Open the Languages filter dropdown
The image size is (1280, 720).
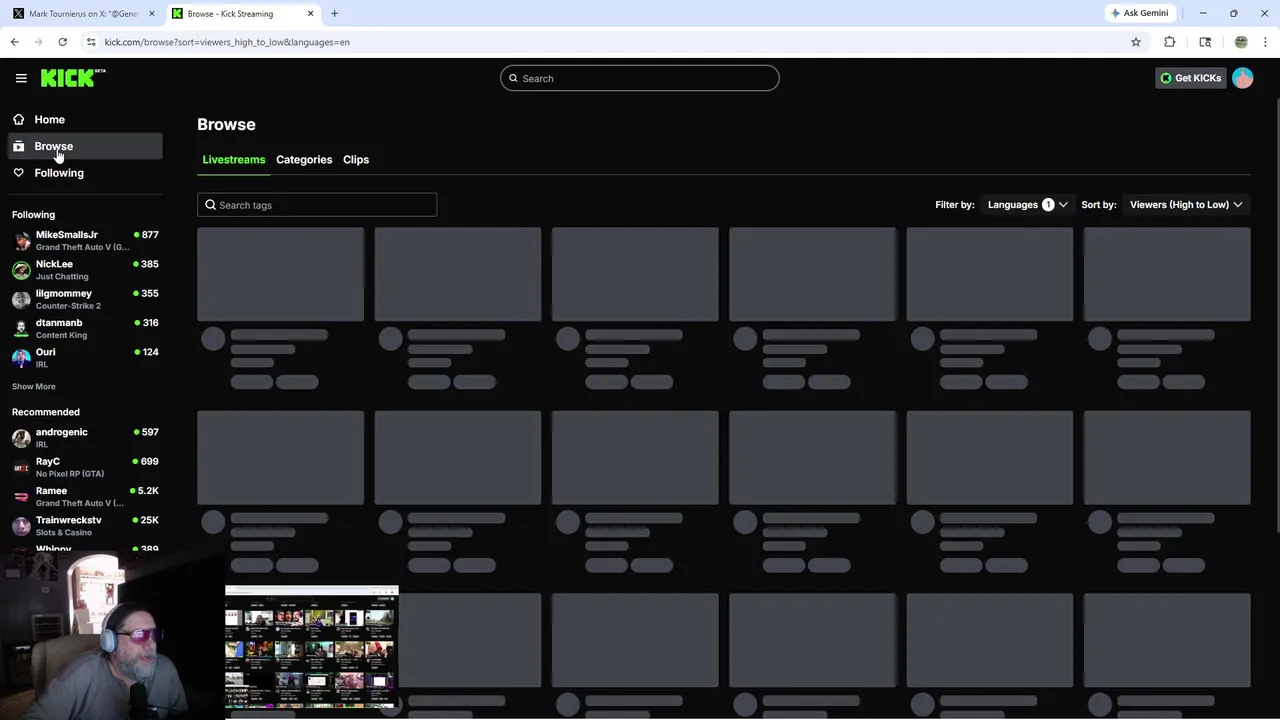pyautogui.click(x=1028, y=205)
